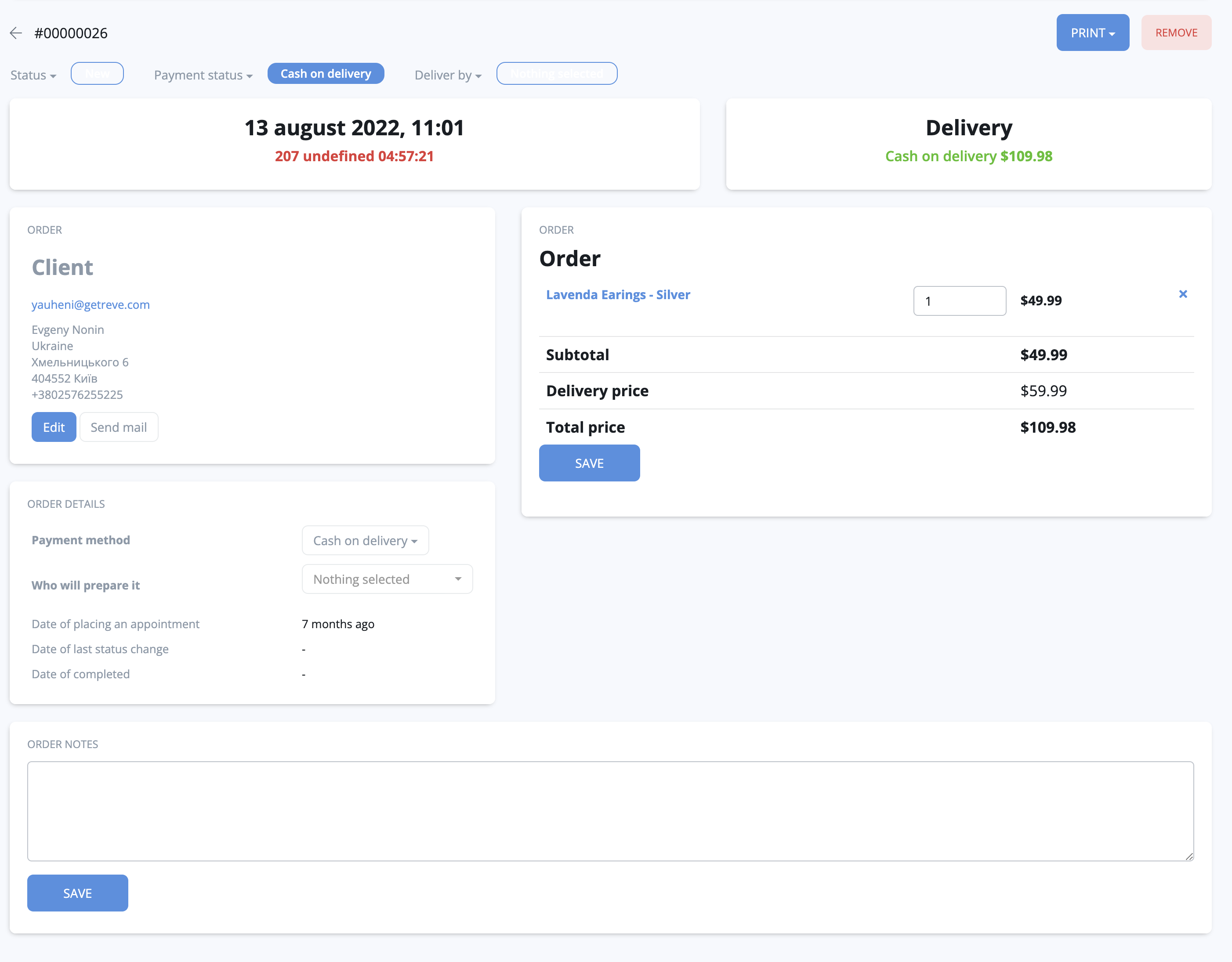Click the REMOVE order button
The width and height of the screenshot is (1232, 962).
1176,33
